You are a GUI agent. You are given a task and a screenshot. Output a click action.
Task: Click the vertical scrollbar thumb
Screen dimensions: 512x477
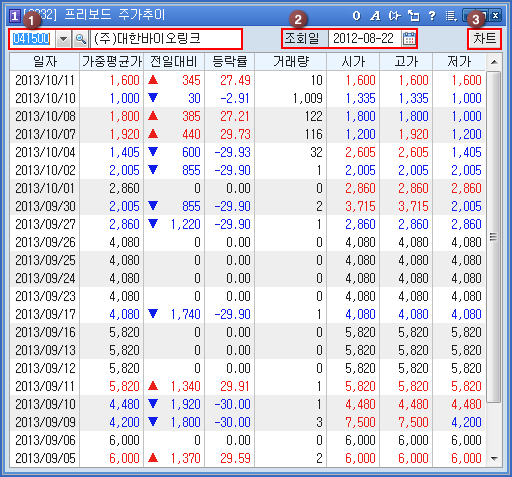494,237
